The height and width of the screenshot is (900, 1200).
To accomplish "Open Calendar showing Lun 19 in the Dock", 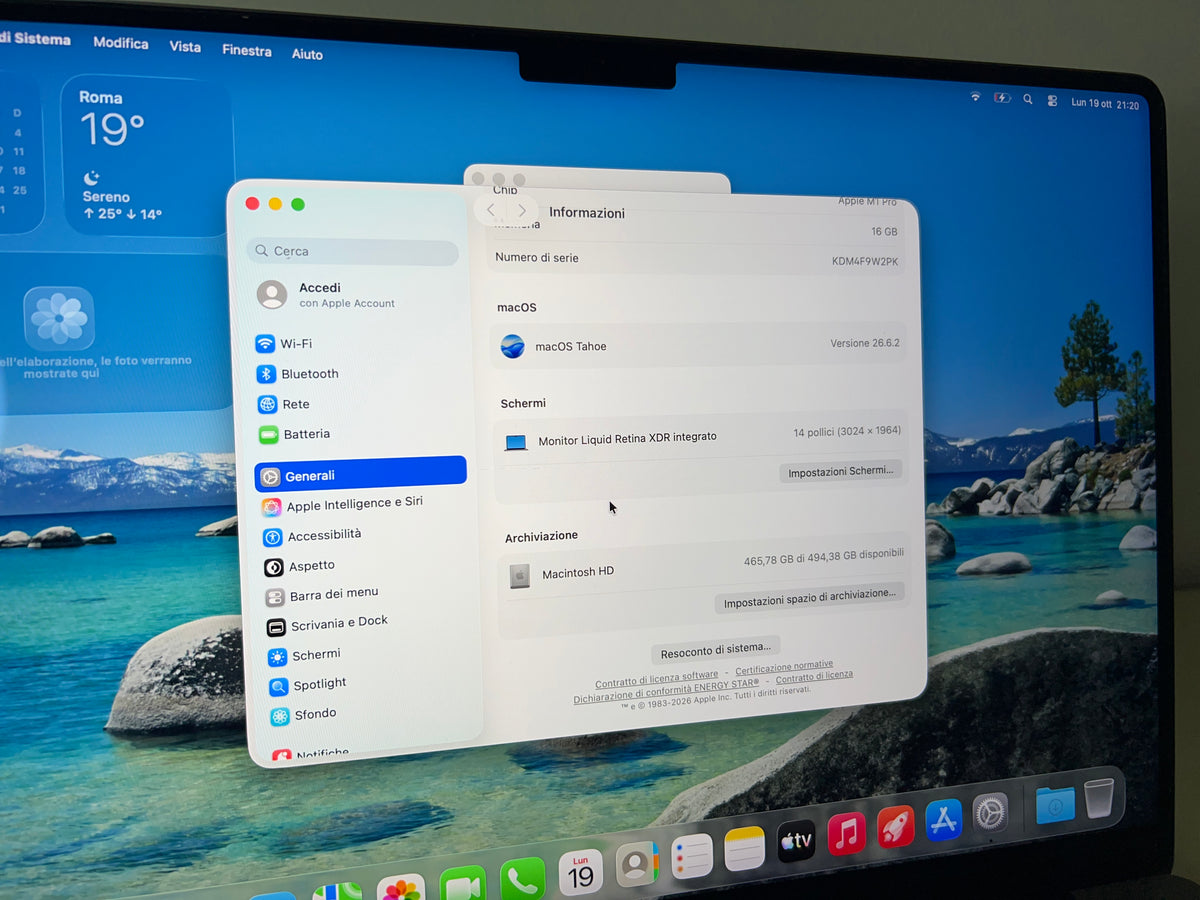I will pyautogui.click(x=580, y=872).
